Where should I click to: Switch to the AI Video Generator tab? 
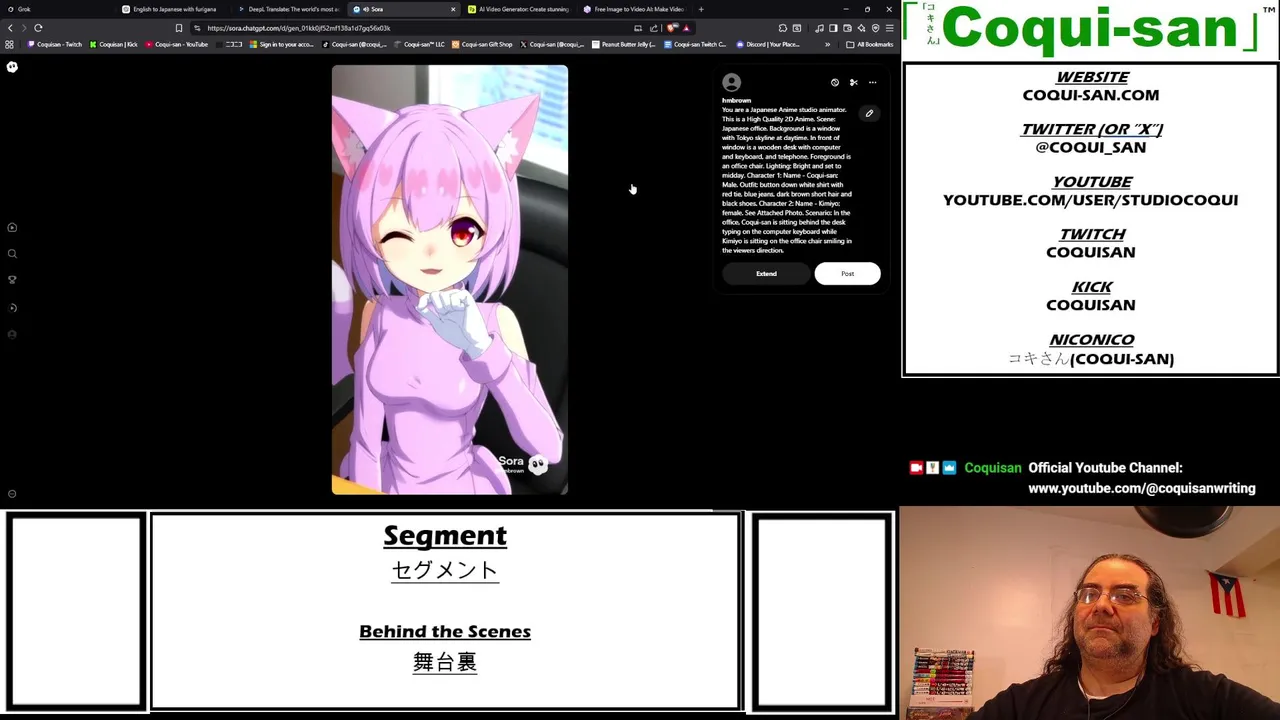click(x=520, y=9)
